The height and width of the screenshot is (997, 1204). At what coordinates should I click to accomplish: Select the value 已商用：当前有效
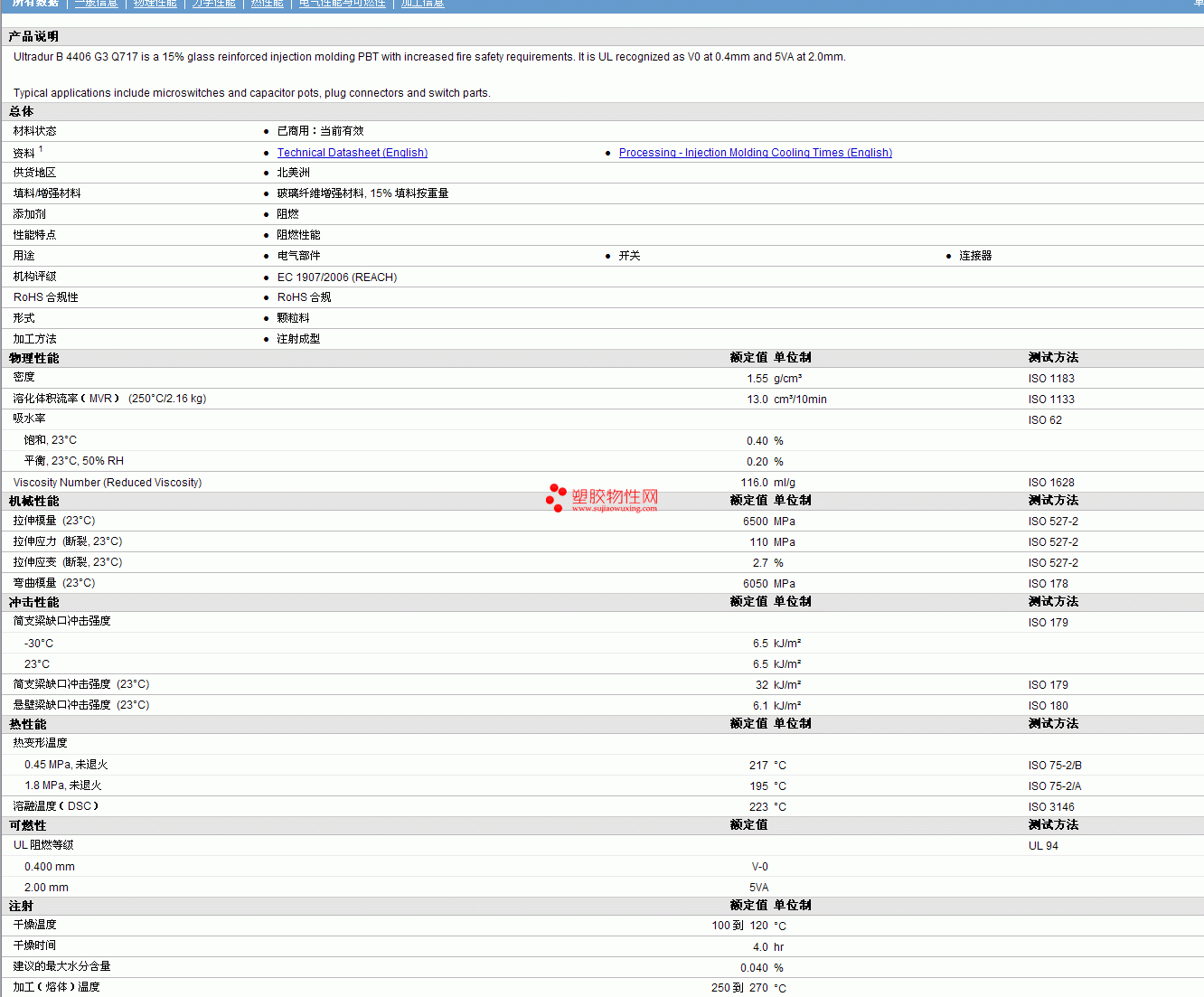pyautogui.click(x=321, y=131)
